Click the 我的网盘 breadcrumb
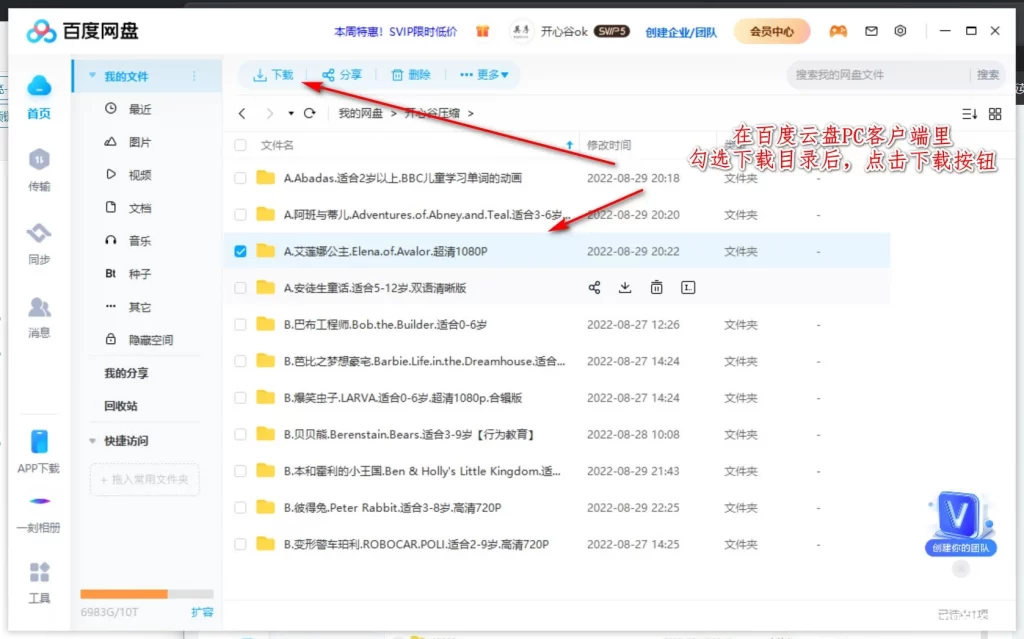The height and width of the screenshot is (639, 1024). point(360,113)
